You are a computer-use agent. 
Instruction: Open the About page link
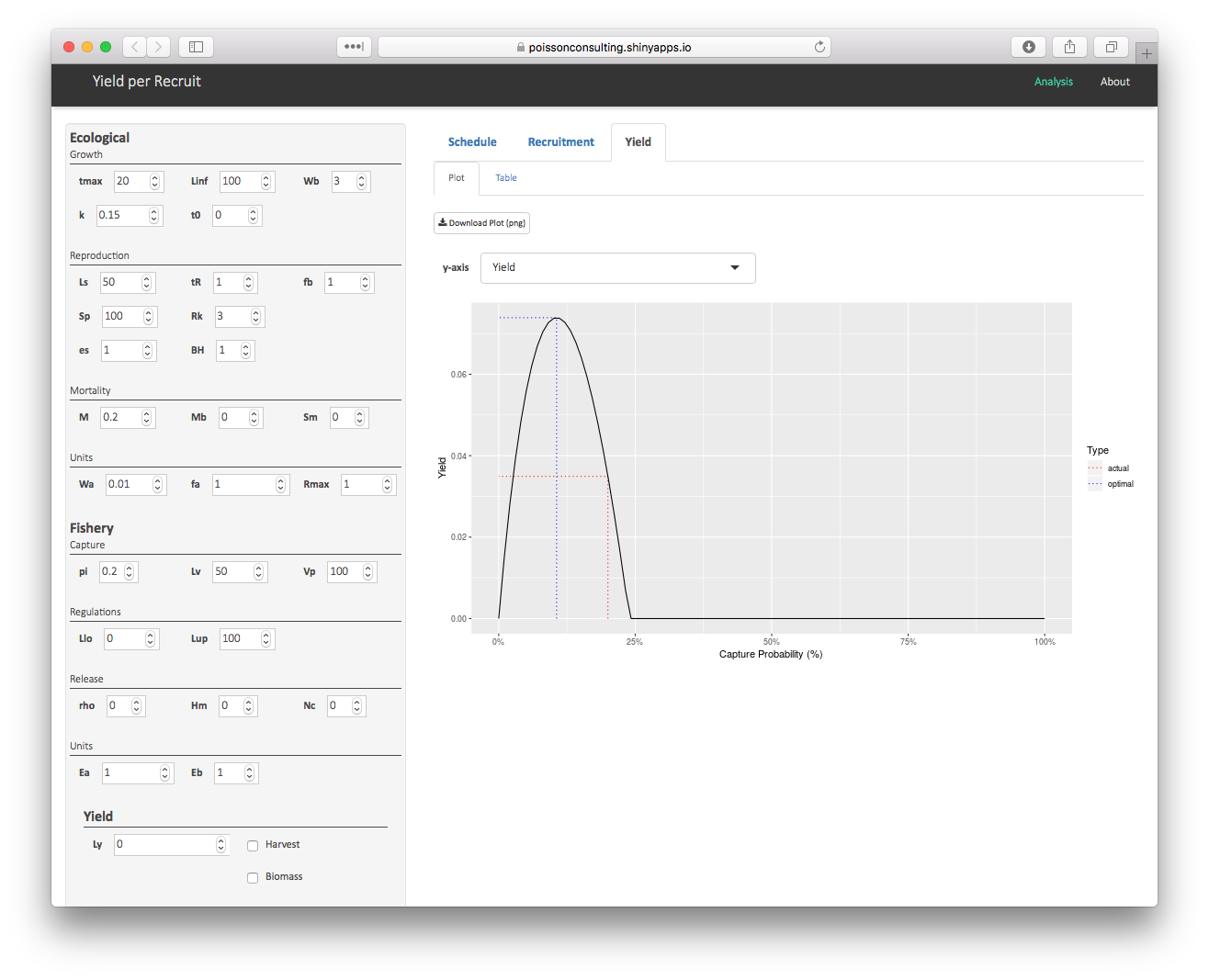coord(1114,82)
